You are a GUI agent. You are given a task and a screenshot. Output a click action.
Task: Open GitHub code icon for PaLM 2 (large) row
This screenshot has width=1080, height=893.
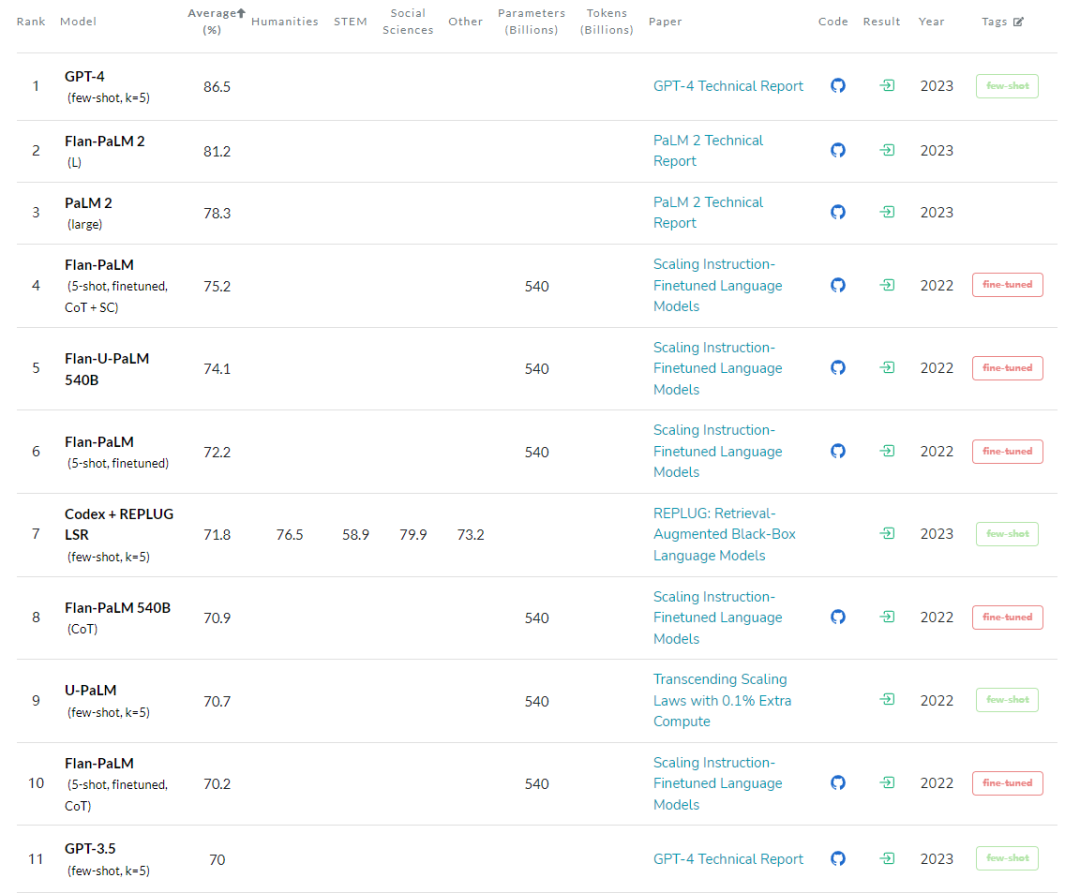(x=838, y=212)
